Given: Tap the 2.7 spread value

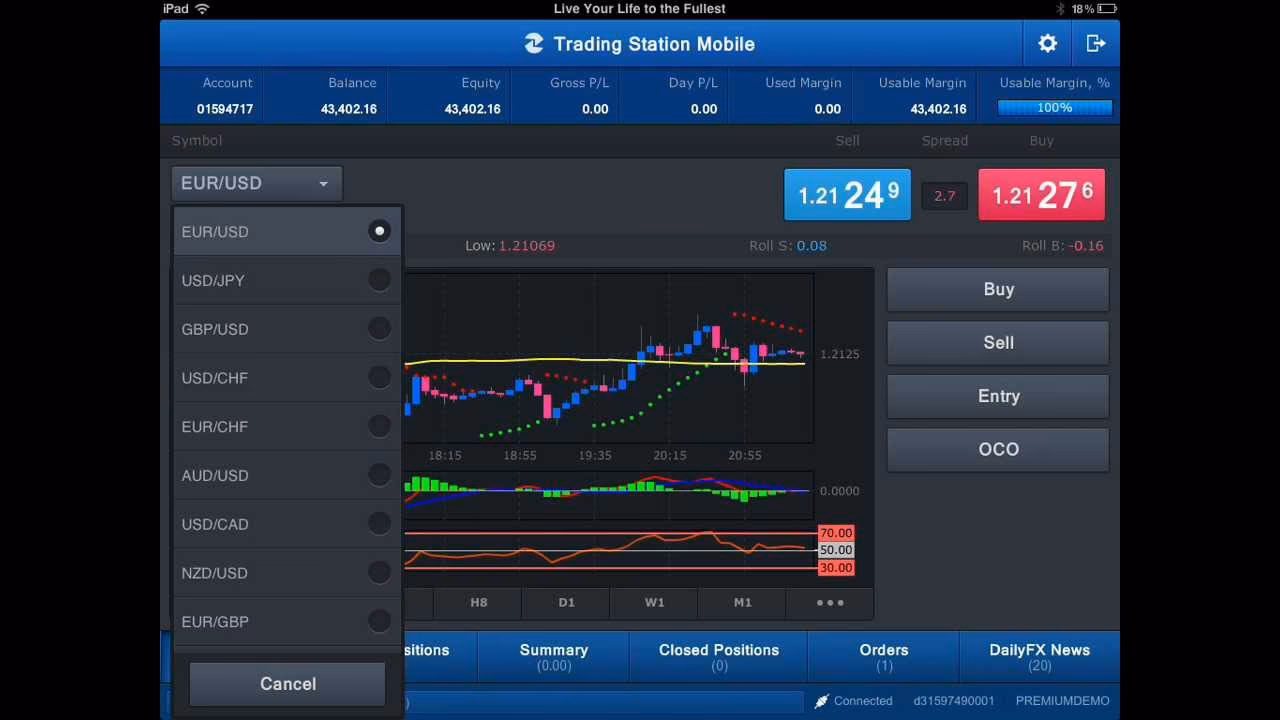Looking at the screenshot, I should click(945, 196).
